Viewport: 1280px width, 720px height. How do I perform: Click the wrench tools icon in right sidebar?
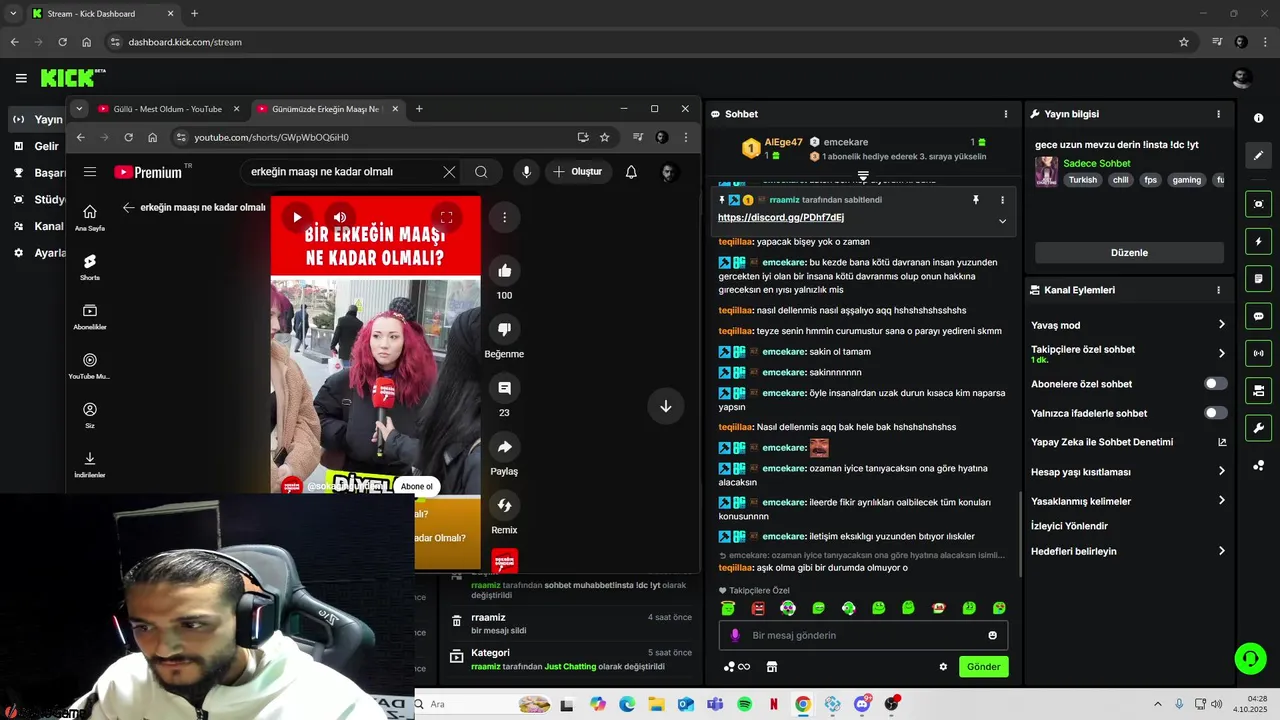click(x=1258, y=428)
